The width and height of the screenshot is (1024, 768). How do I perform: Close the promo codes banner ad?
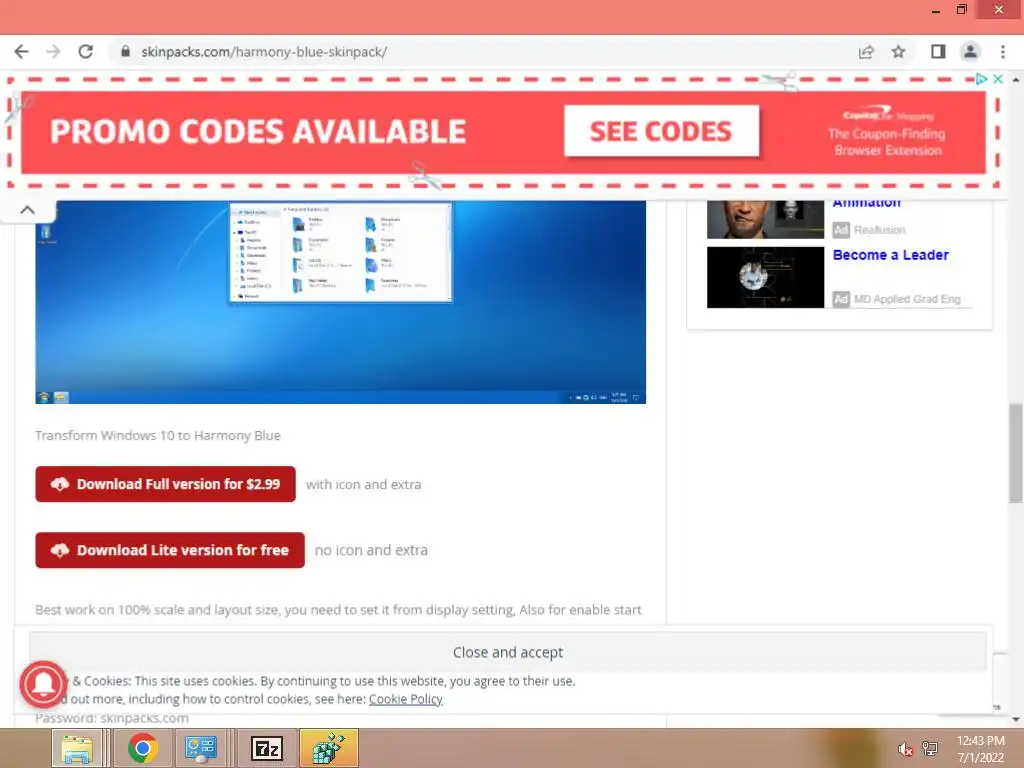[998, 79]
